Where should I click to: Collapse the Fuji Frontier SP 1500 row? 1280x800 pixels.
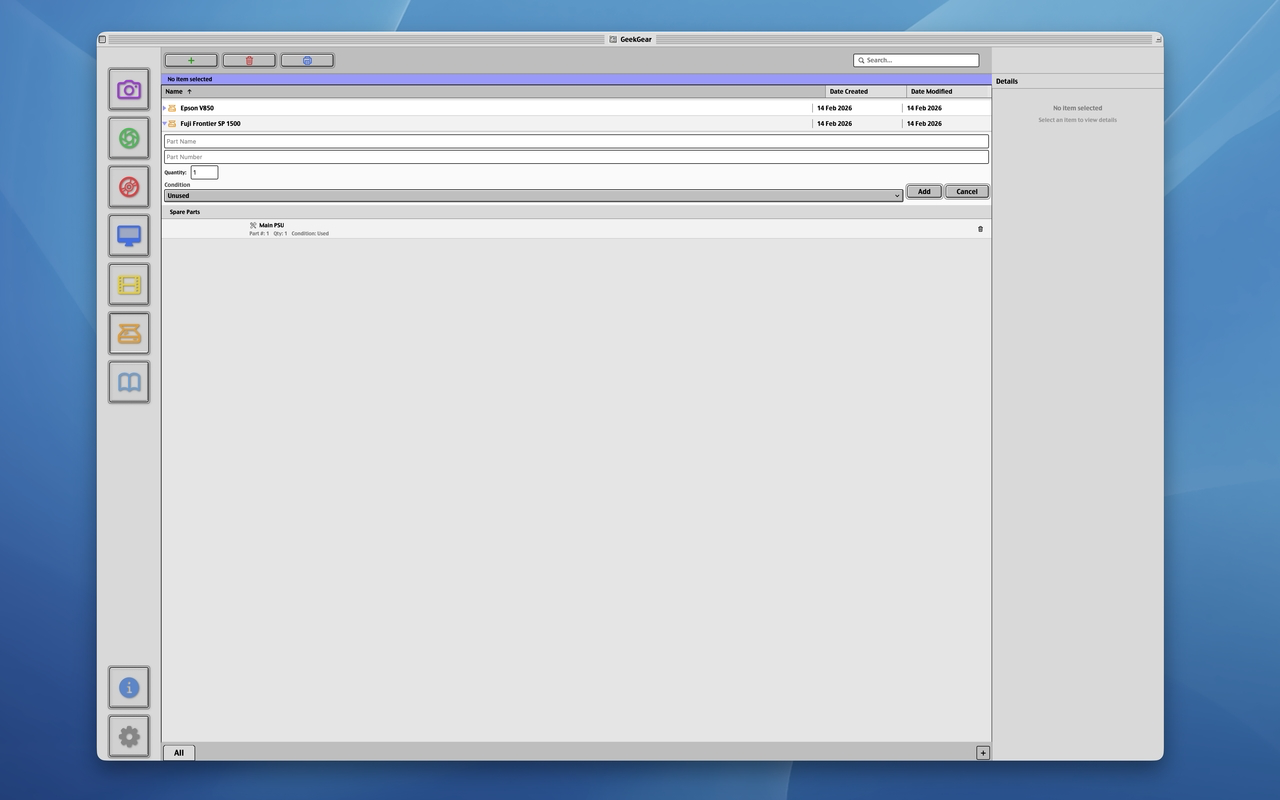pos(164,124)
